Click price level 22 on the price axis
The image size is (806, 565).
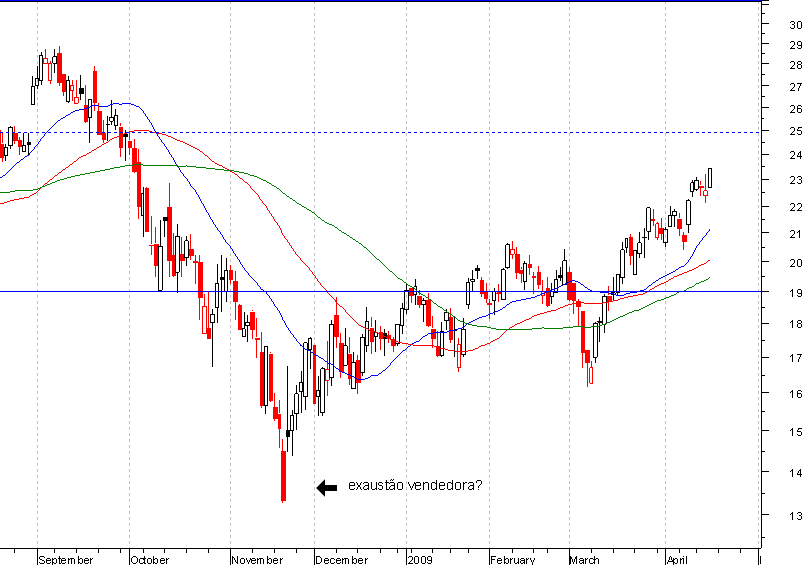click(x=796, y=207)
